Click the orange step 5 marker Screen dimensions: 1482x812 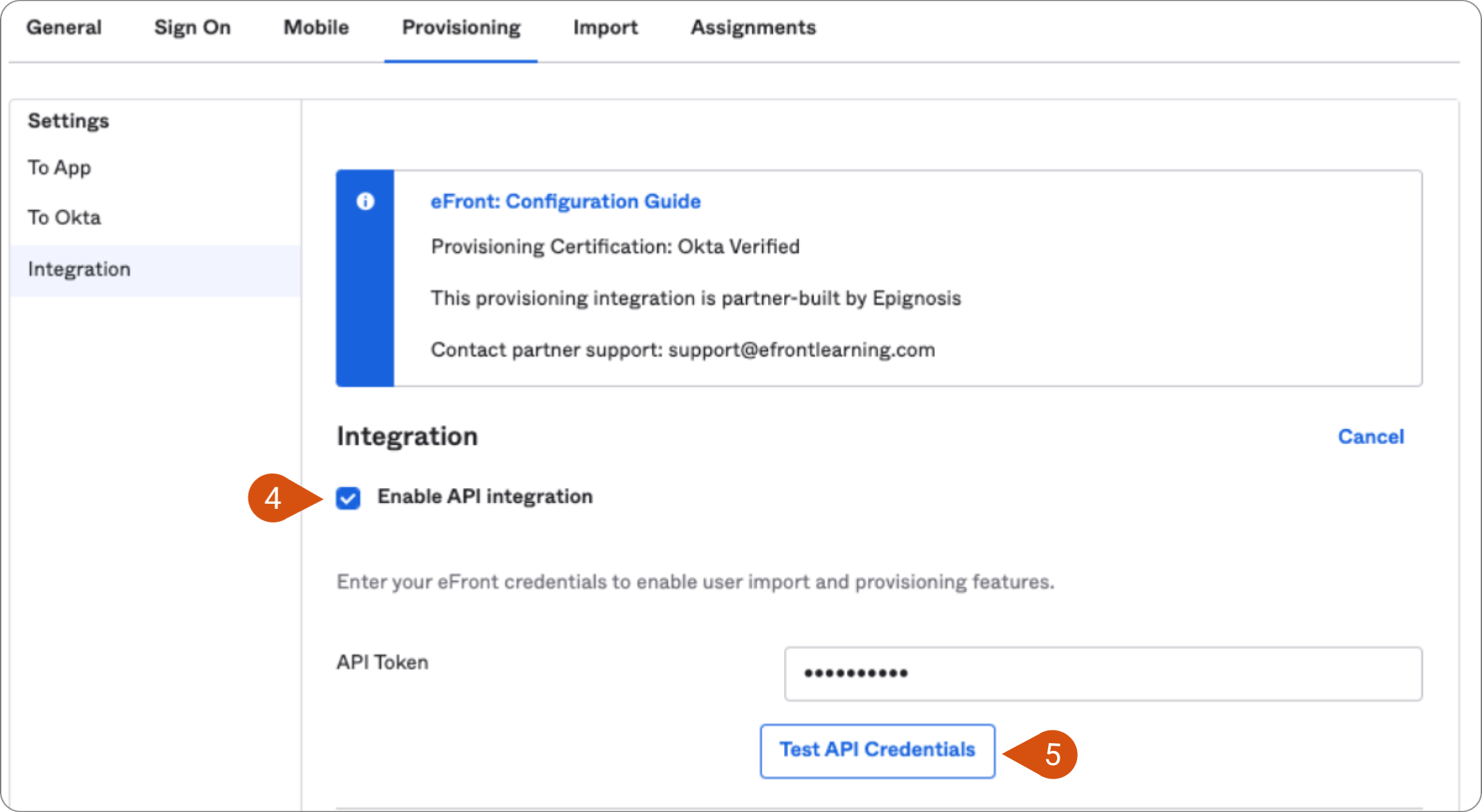[1041, 754]
